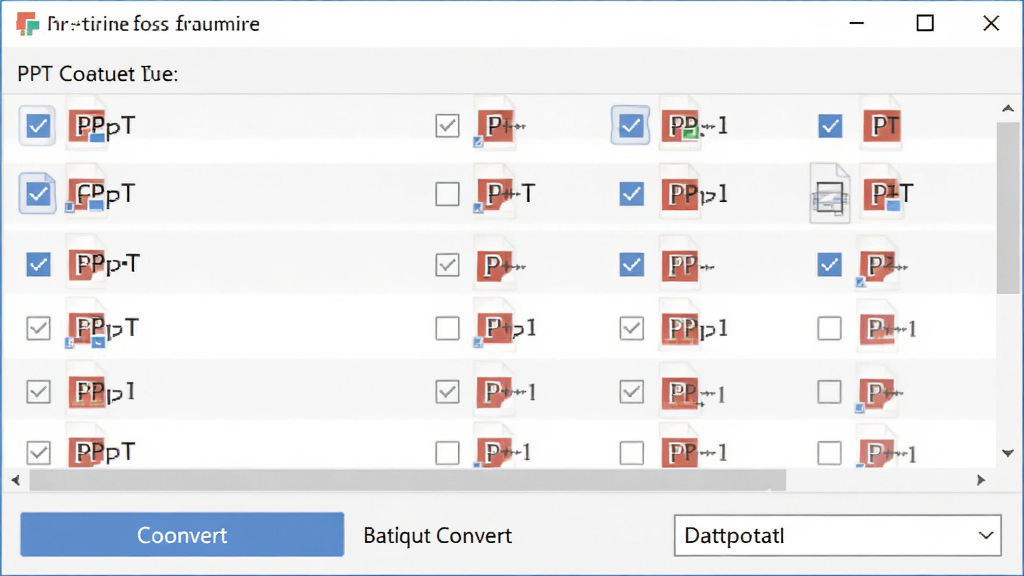
Task: Click the right arrow of horizontal scrollbar
Action: point(980,480)
